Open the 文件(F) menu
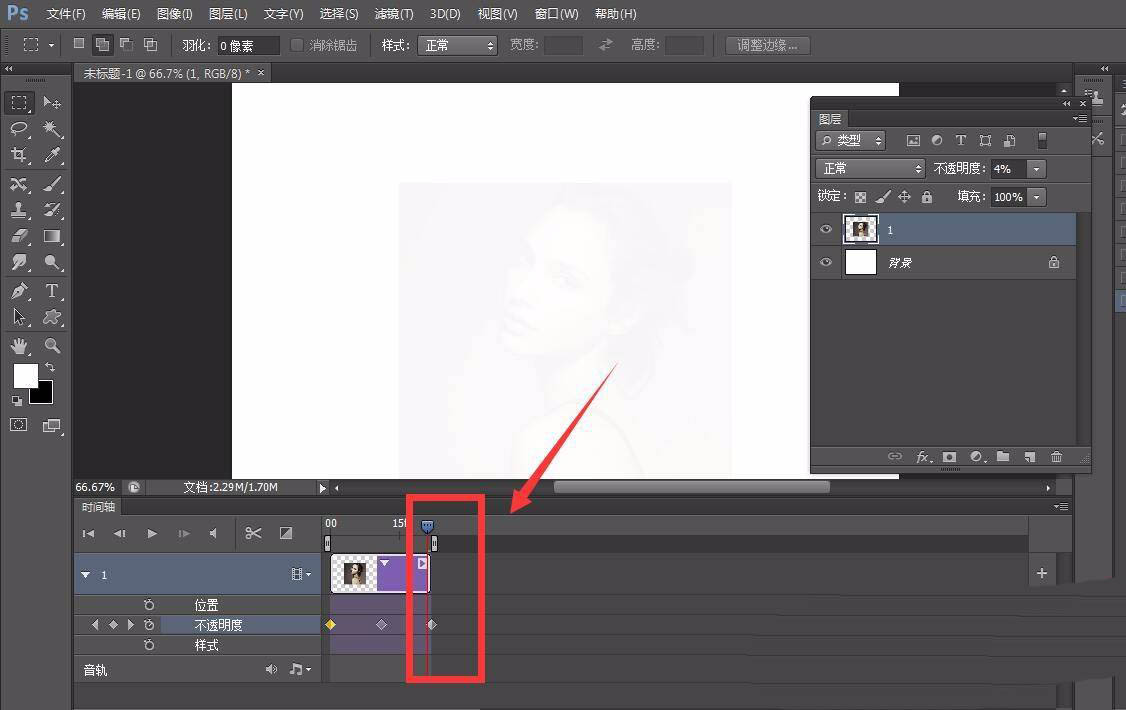 click(65, 14)
